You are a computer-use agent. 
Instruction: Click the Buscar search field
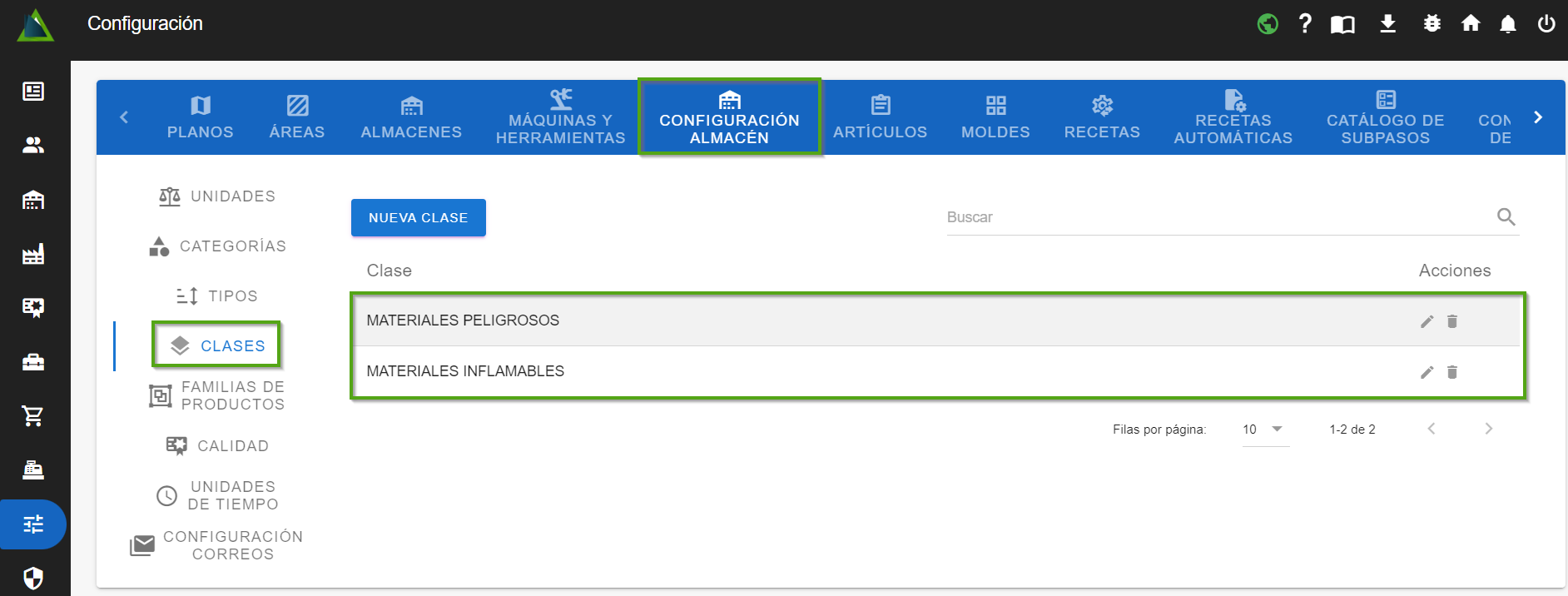click(x=1215, y=217)
